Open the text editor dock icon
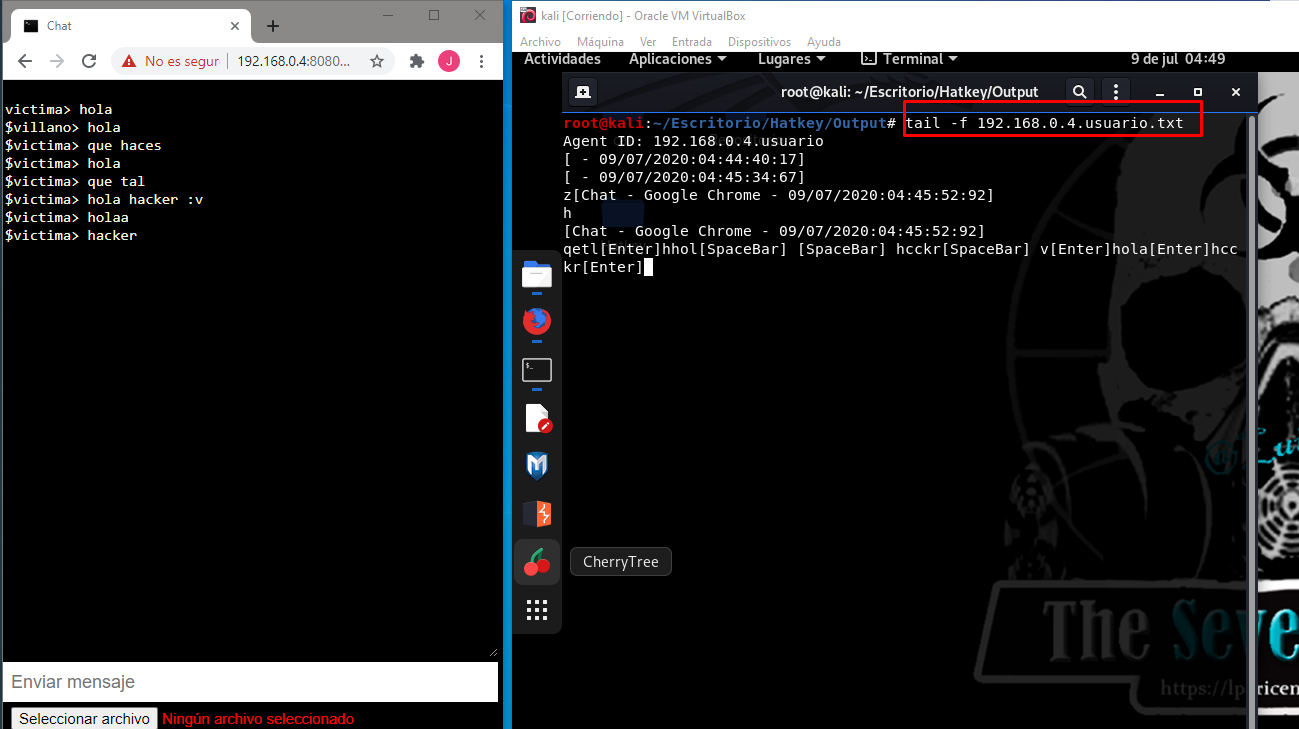Viewport: 1299px width, 729px height. click(x=537, y=418)
